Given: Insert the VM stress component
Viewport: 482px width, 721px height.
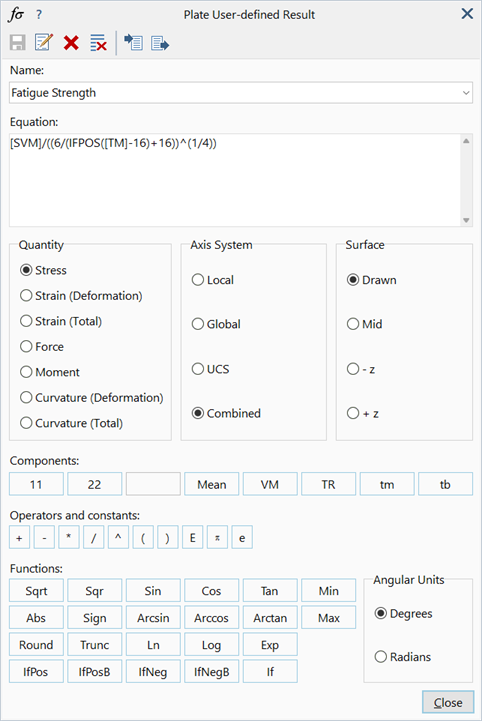Looking at the screenshot, I should click(270, 484).
